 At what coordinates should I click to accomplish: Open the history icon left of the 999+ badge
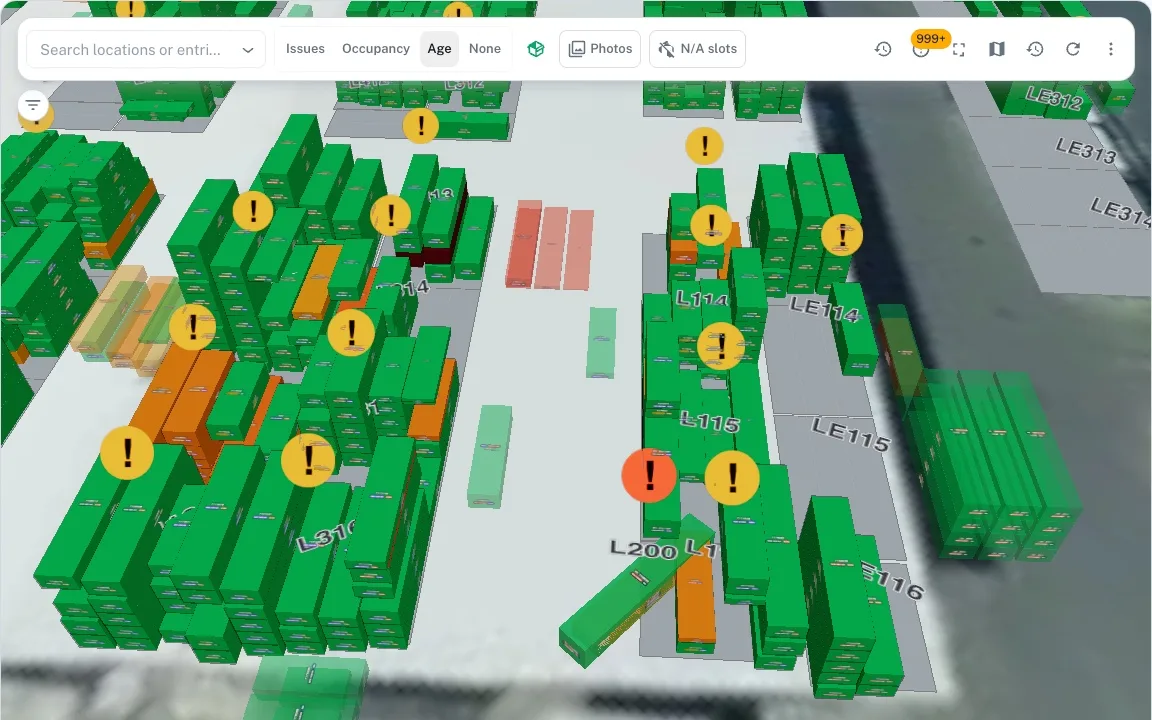tap(883, 49)
